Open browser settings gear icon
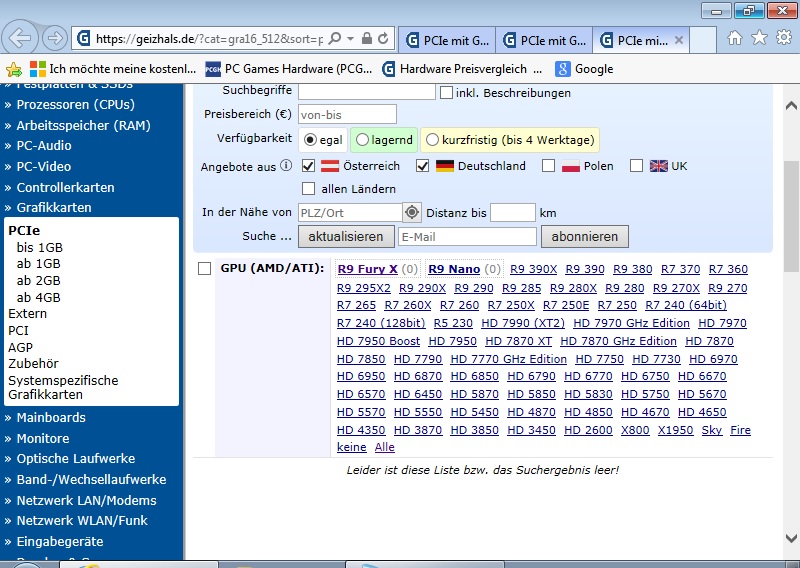 pos(784,37)
